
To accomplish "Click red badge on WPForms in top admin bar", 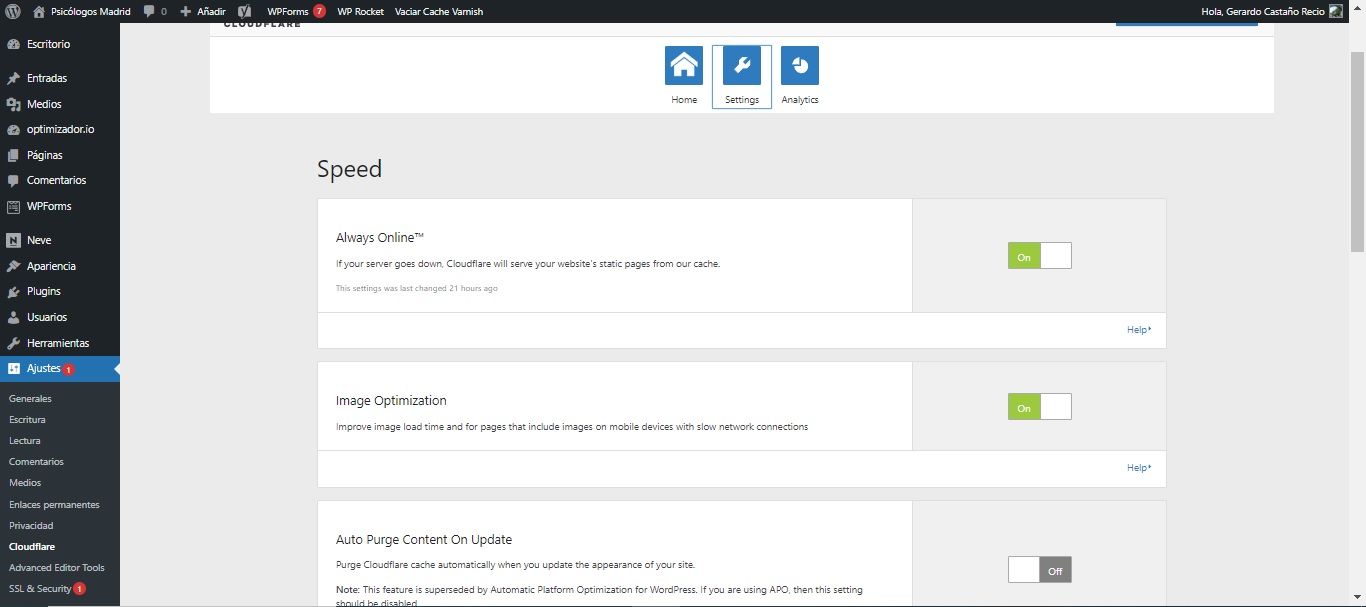I will click(x=319, y=11).
